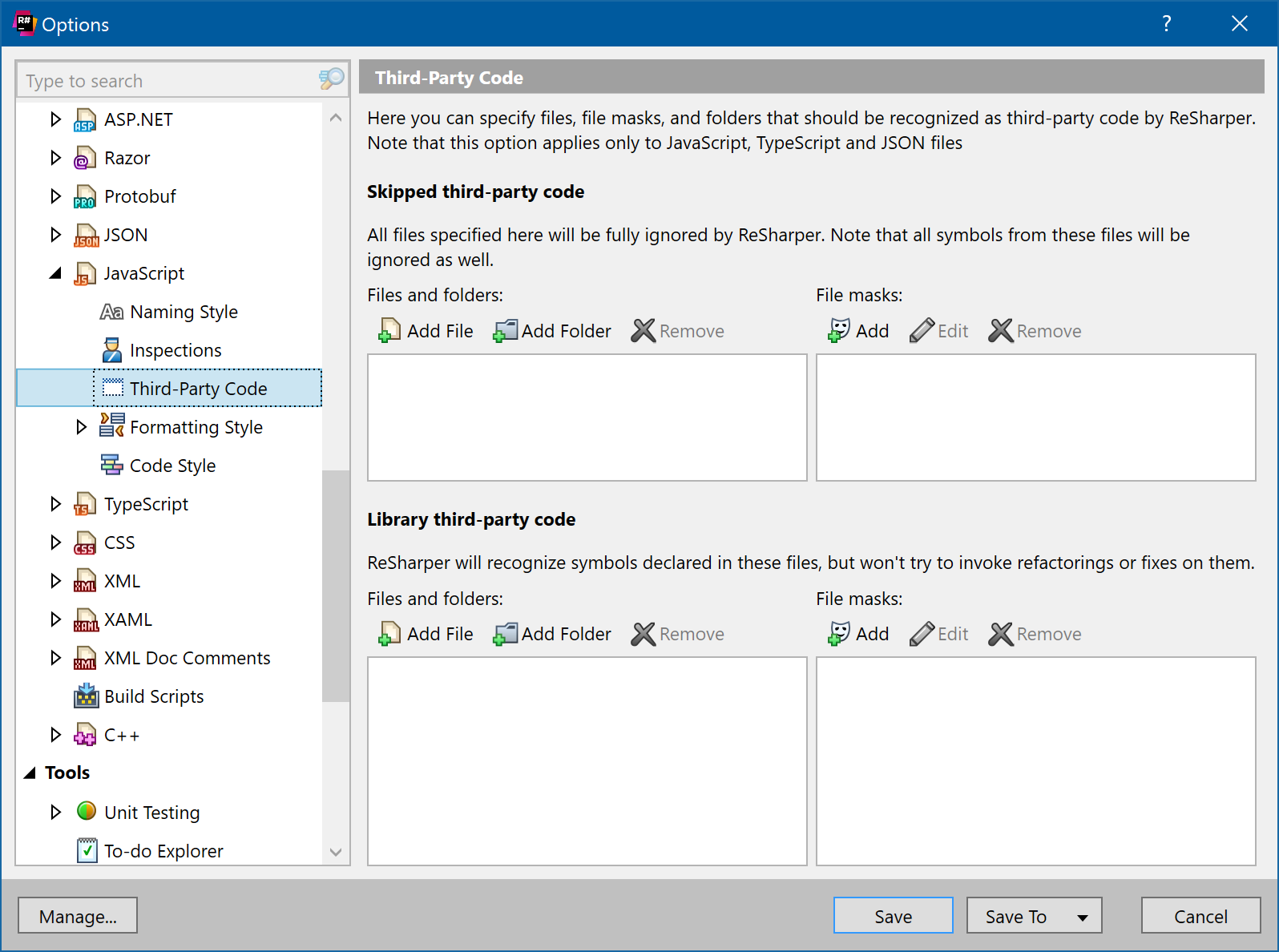
Task: Expand the CSS tree node
Action: [55, 543]
